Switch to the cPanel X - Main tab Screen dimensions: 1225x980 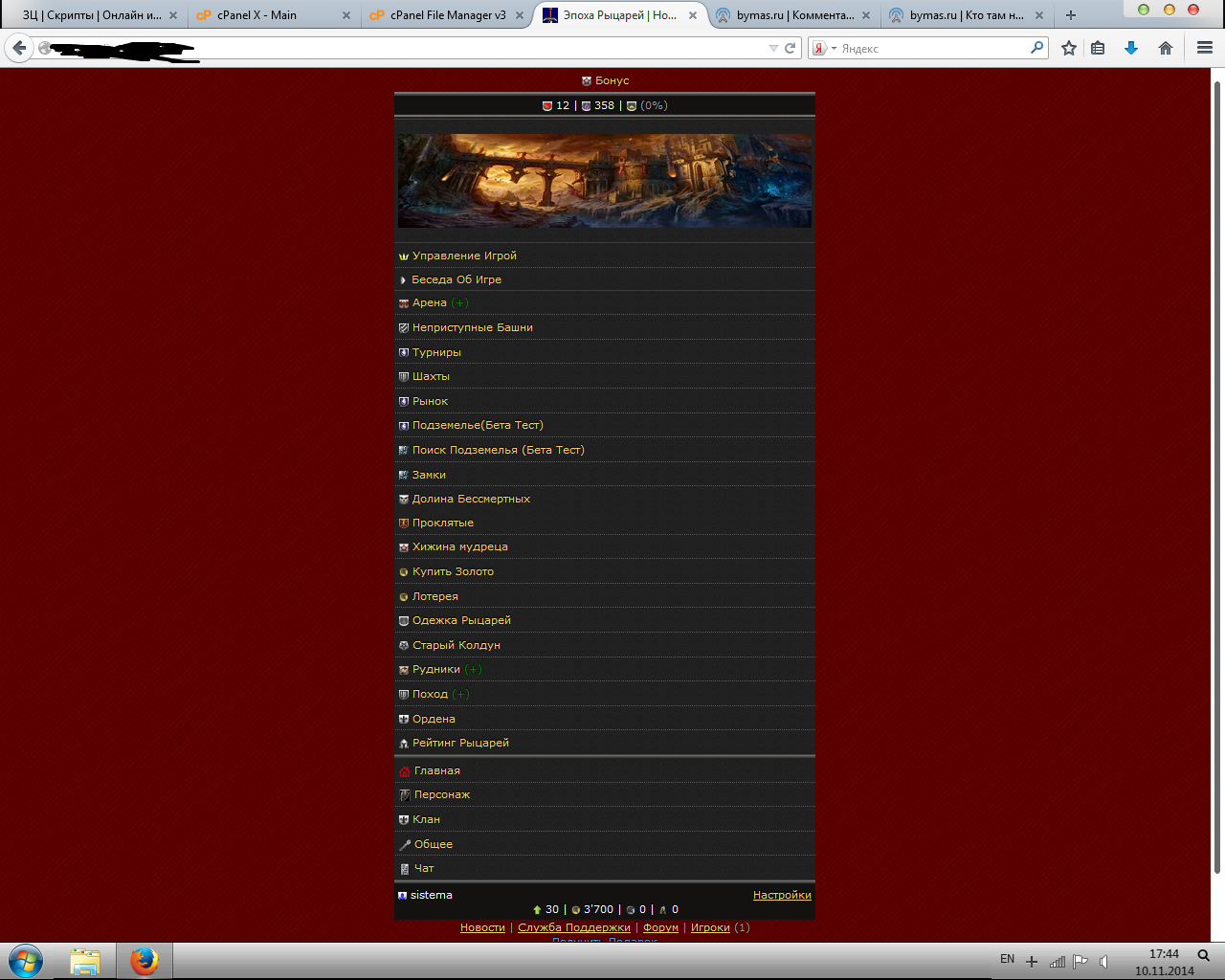273,15
